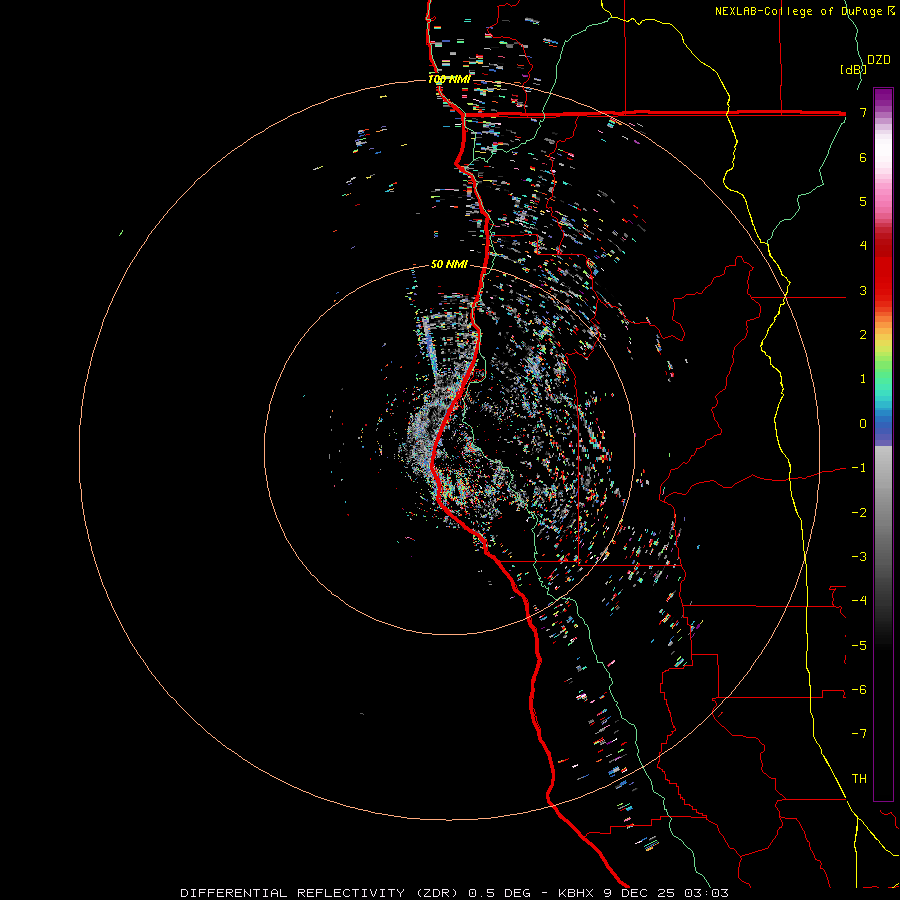Viewport: 900px width, 900px height.
Task: Click the 50 NMI range ring label
Action: pos(449,264)
